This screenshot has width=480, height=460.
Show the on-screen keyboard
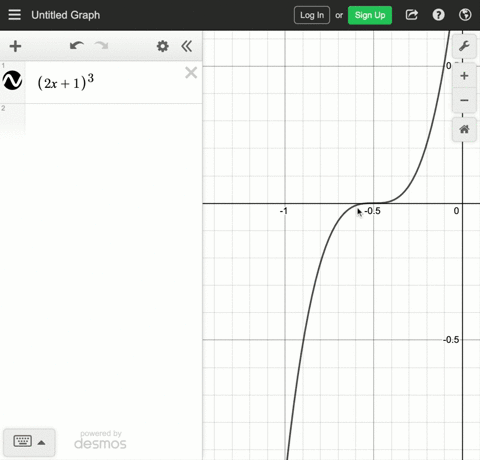pyautogui.click(x=23, y=441)
